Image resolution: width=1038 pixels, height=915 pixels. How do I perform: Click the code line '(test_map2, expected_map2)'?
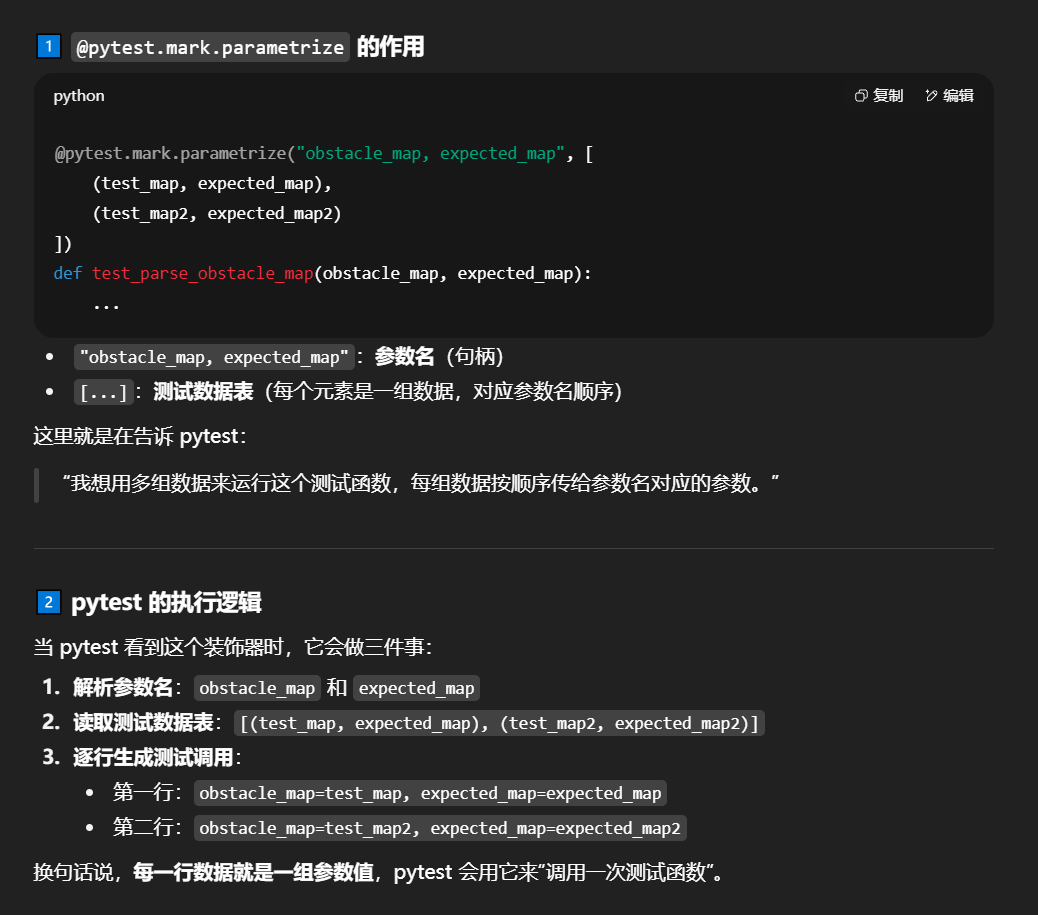coord(216,213)
